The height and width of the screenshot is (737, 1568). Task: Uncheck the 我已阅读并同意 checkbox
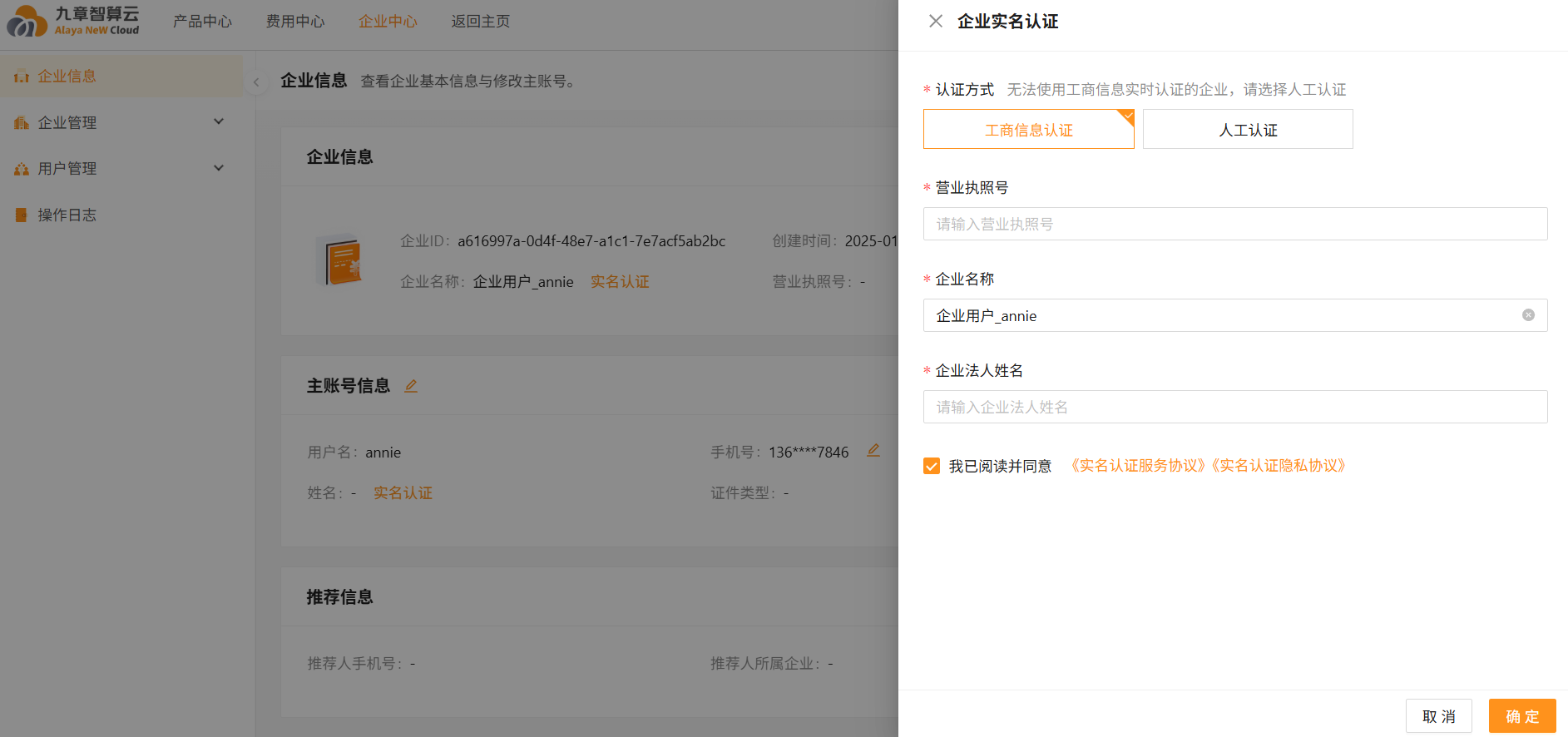(x=932, y=466)
